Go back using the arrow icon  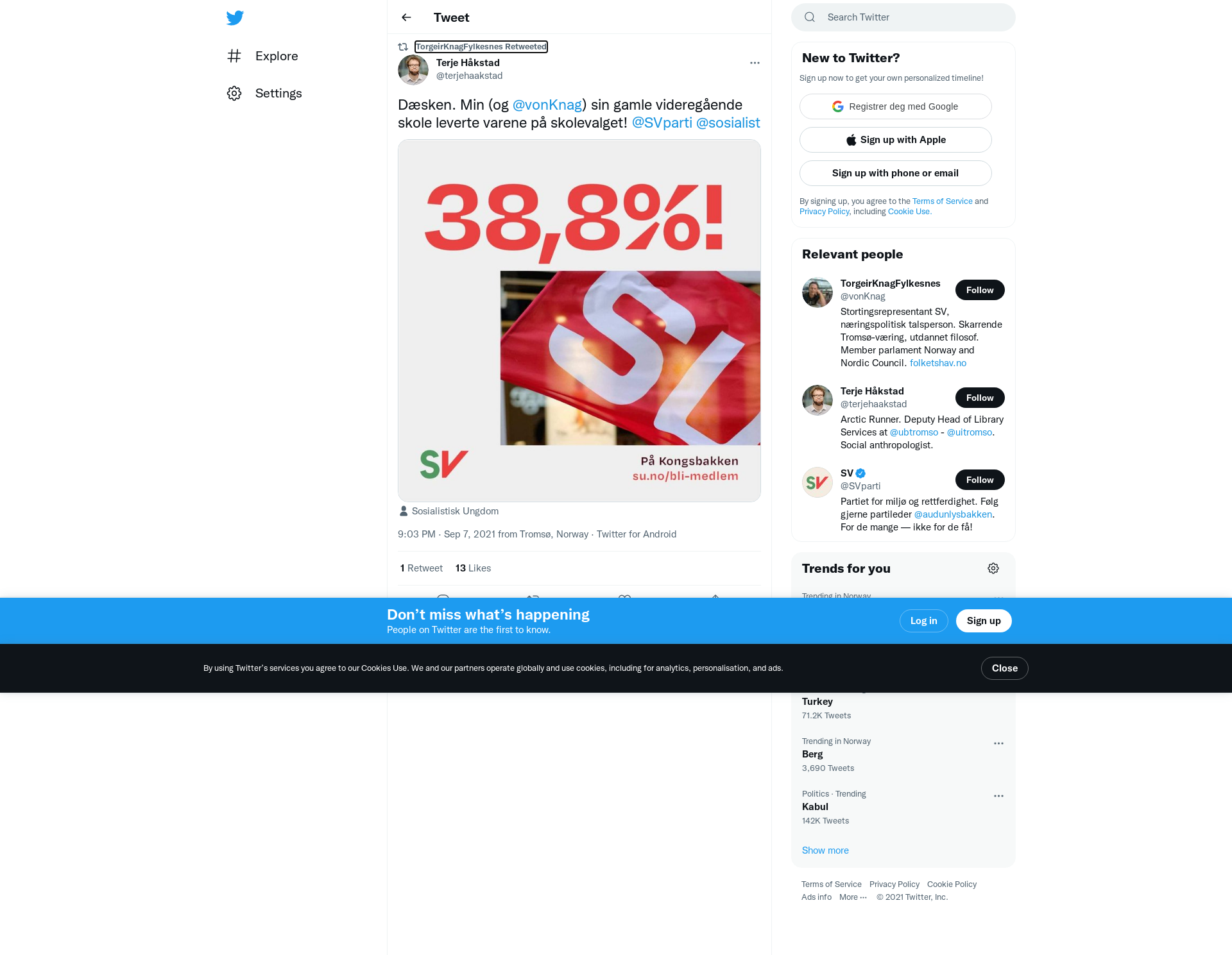406,17
